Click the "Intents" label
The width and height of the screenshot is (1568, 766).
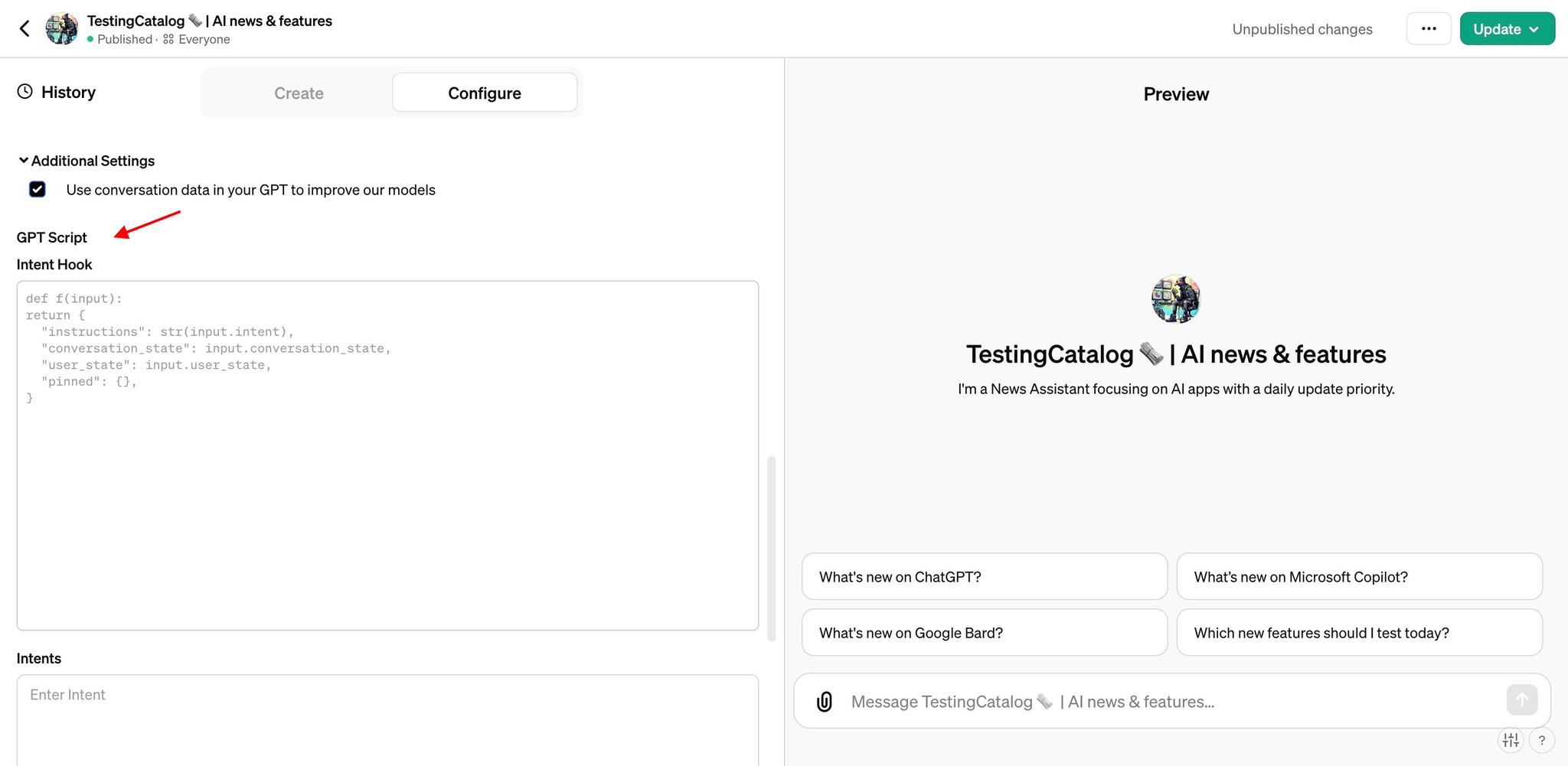39,658
